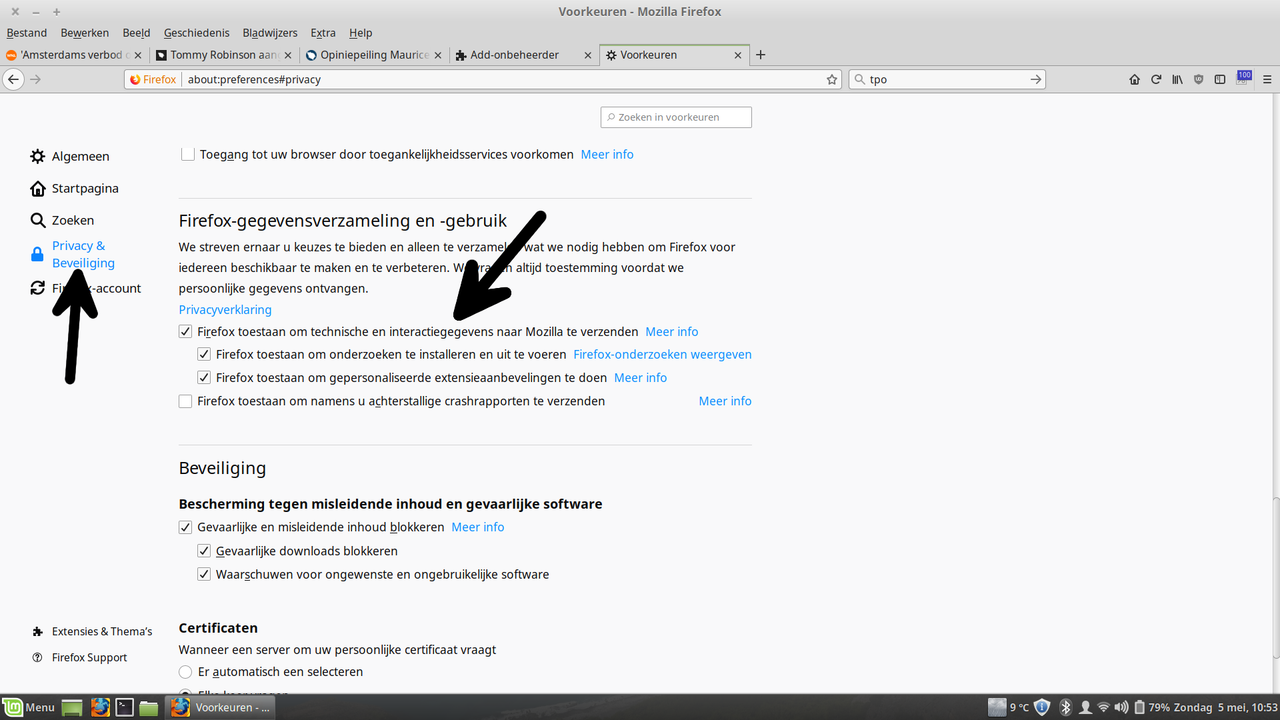
Task: Toggle the sidebar toolbar icon
Action: (1220, 79)
